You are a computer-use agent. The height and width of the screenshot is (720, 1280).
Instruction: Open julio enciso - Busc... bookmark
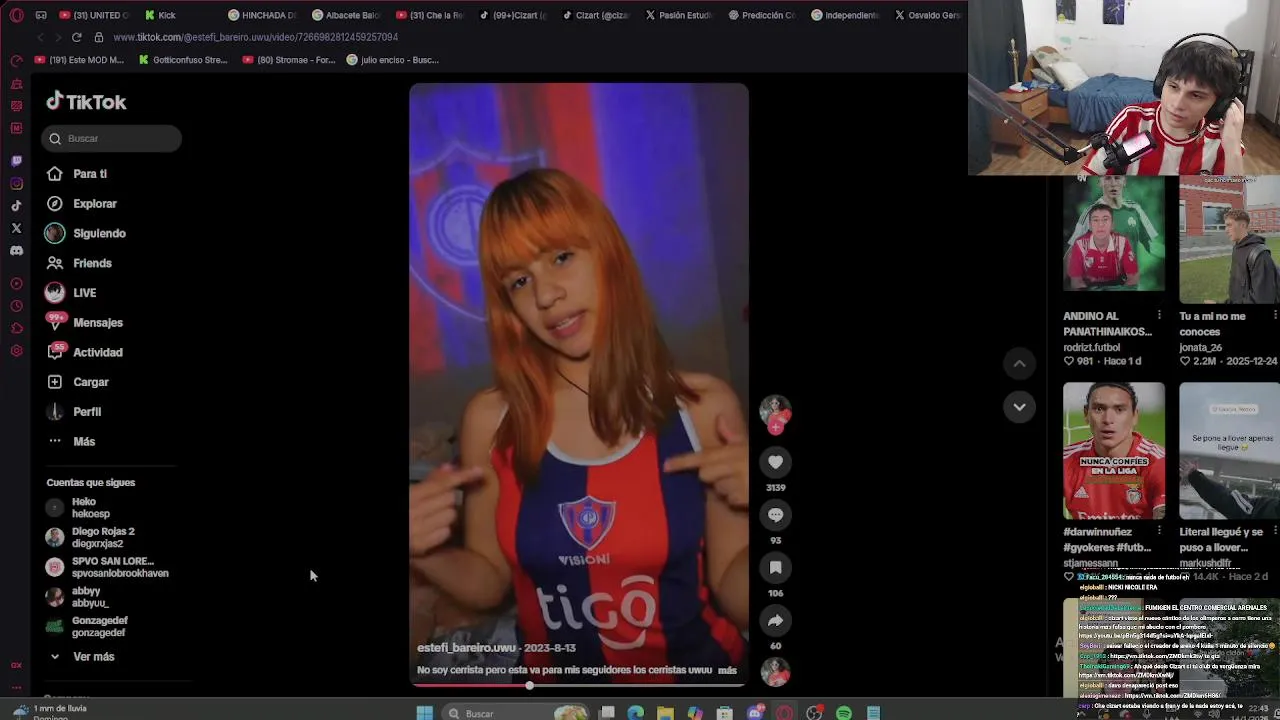(392, 60)
